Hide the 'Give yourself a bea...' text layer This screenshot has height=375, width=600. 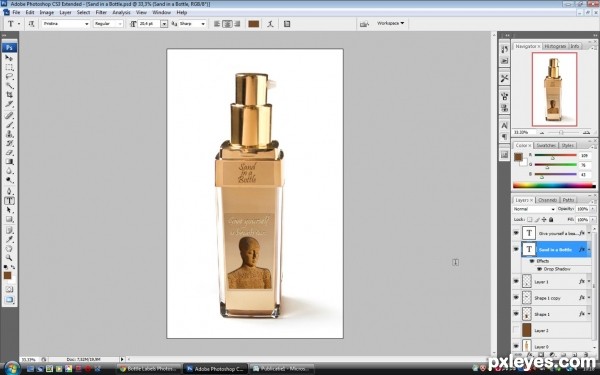tap(516, 233)
